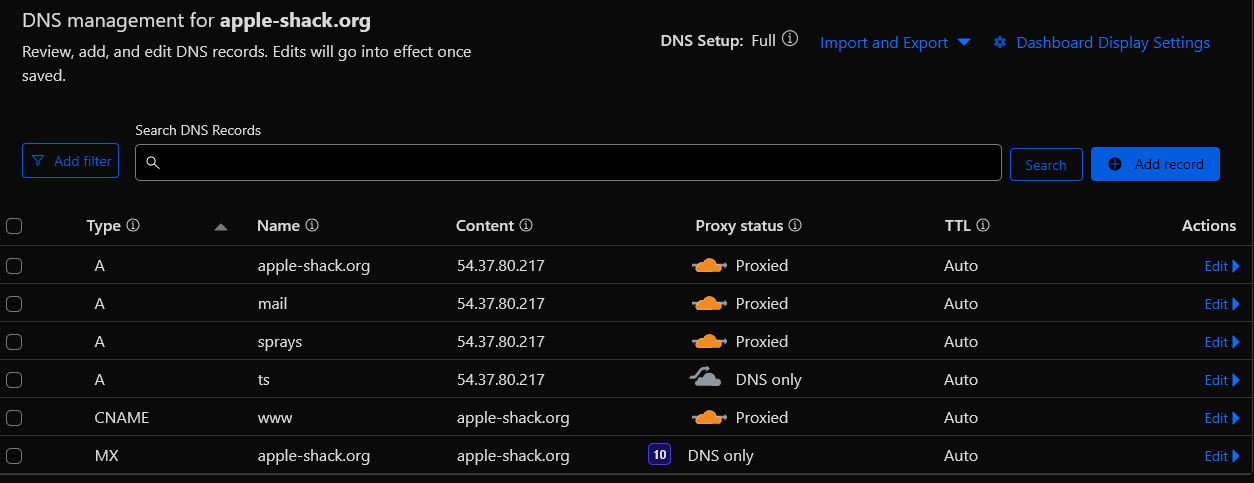Click 54.37.80.217 content in ts row

500,379
